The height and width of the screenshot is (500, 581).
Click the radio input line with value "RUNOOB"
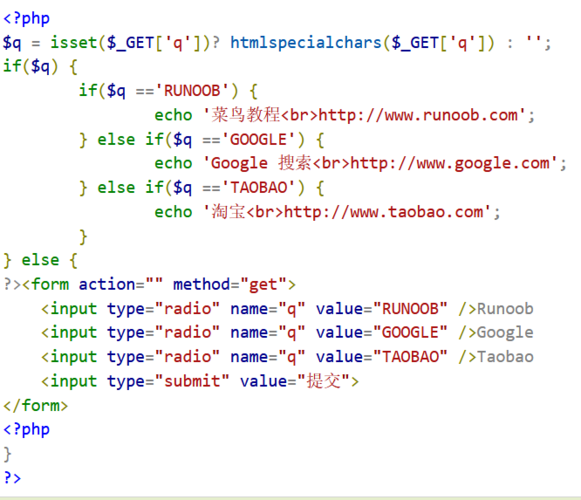pos(287,309)
